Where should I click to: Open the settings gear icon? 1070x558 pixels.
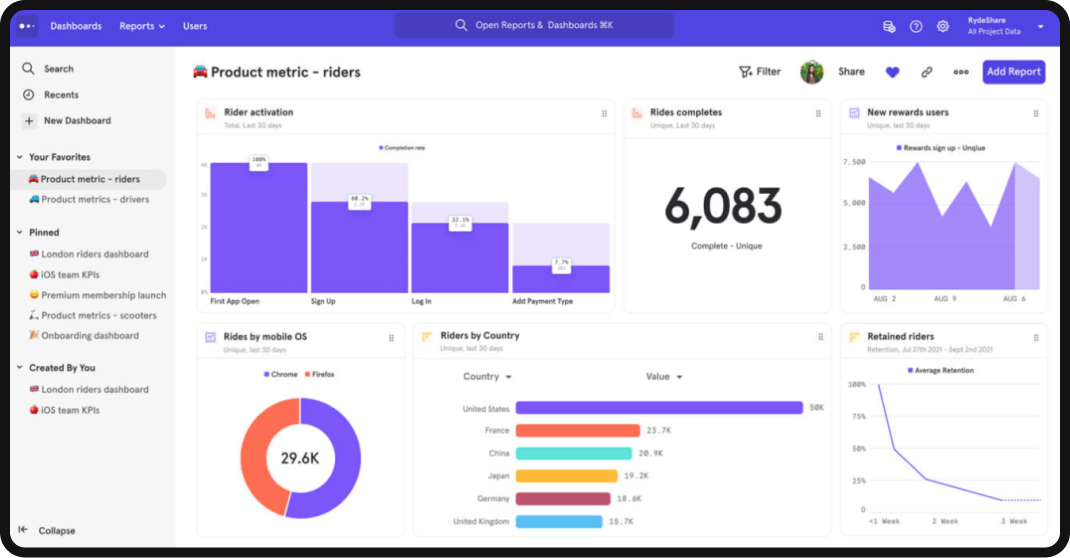(942, 27)
